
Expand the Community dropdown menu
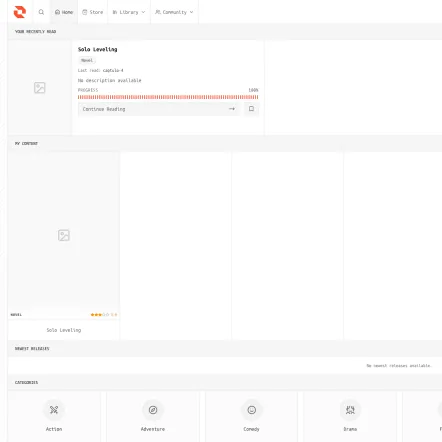pos(174,12)
